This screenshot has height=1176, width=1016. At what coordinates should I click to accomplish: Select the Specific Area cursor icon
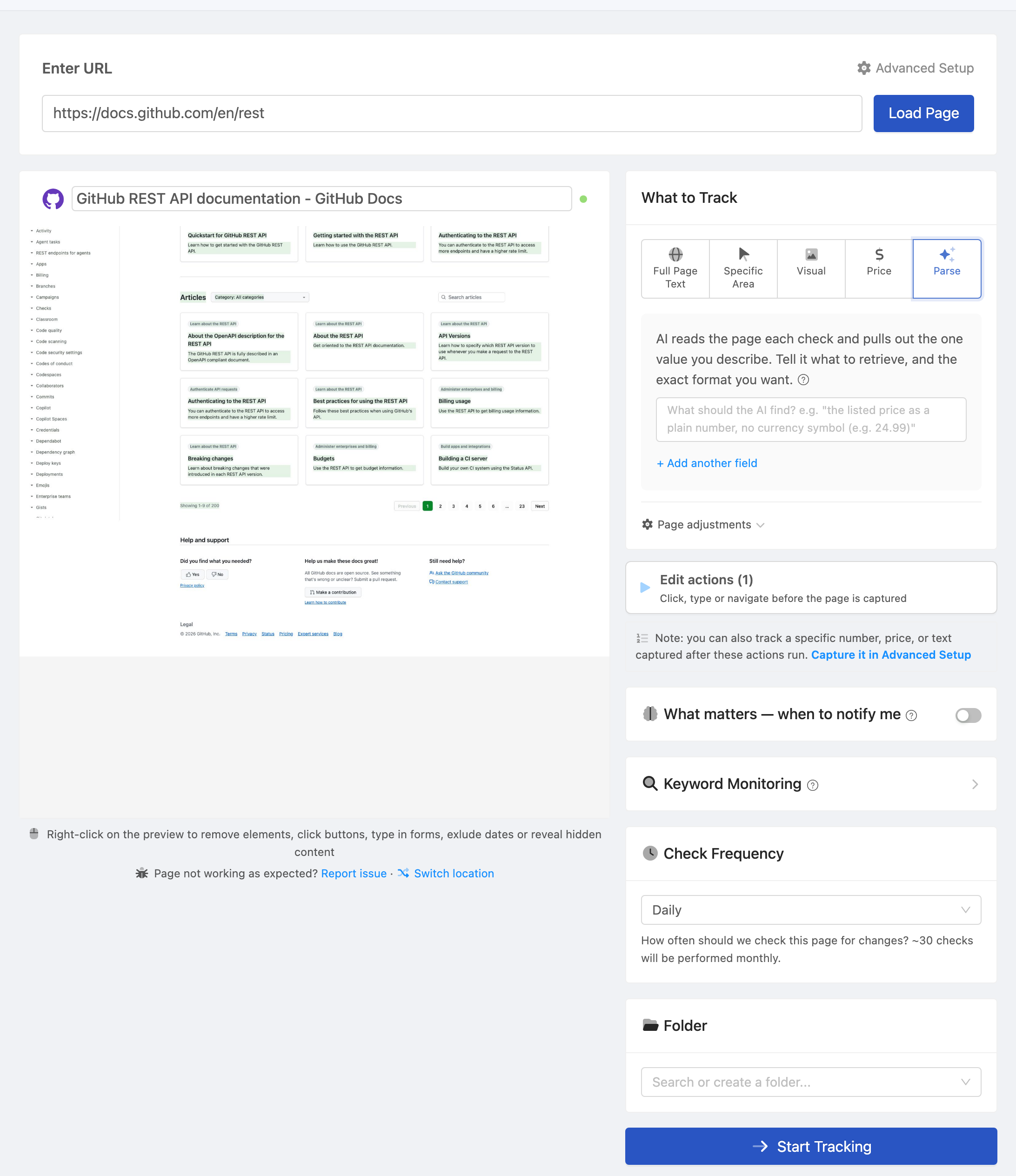click(743, 254)
